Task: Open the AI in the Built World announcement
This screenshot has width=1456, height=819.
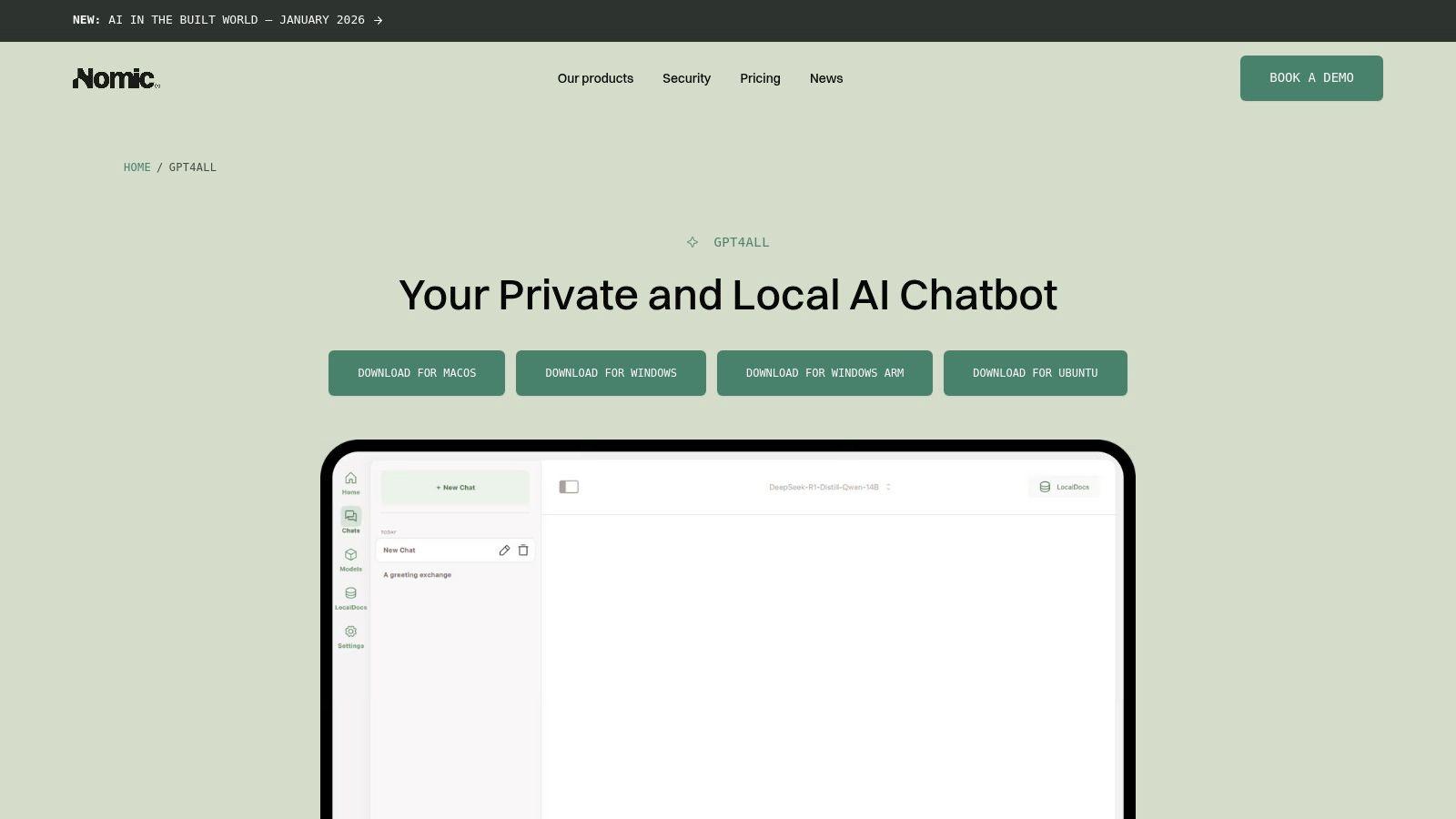Action: [227, 20]
